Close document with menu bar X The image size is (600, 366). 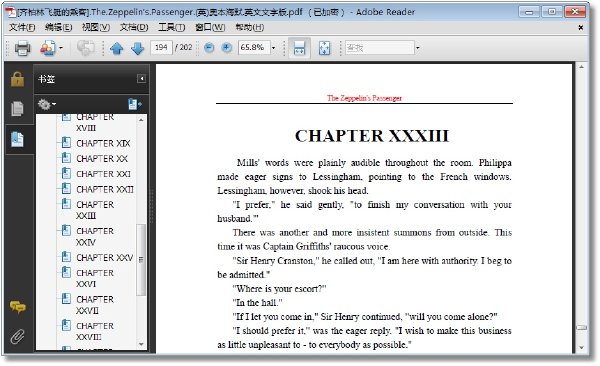pyautogui.click(x=580, y=28)
